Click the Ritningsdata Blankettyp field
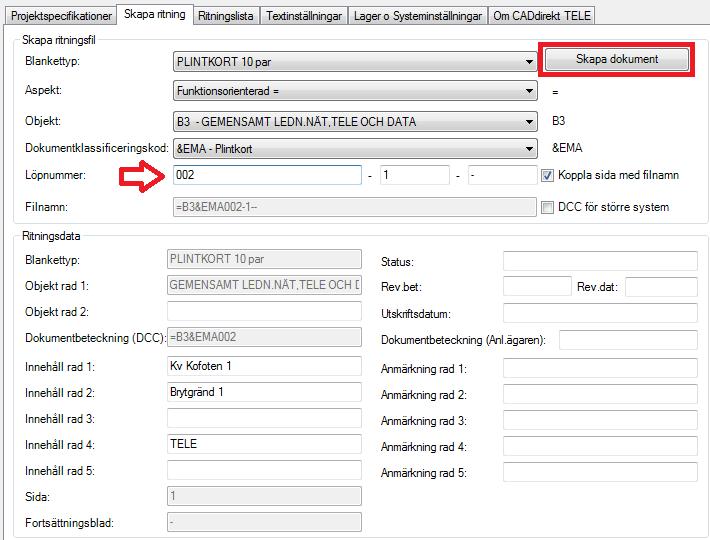710x540 pixels. [264, 259]
